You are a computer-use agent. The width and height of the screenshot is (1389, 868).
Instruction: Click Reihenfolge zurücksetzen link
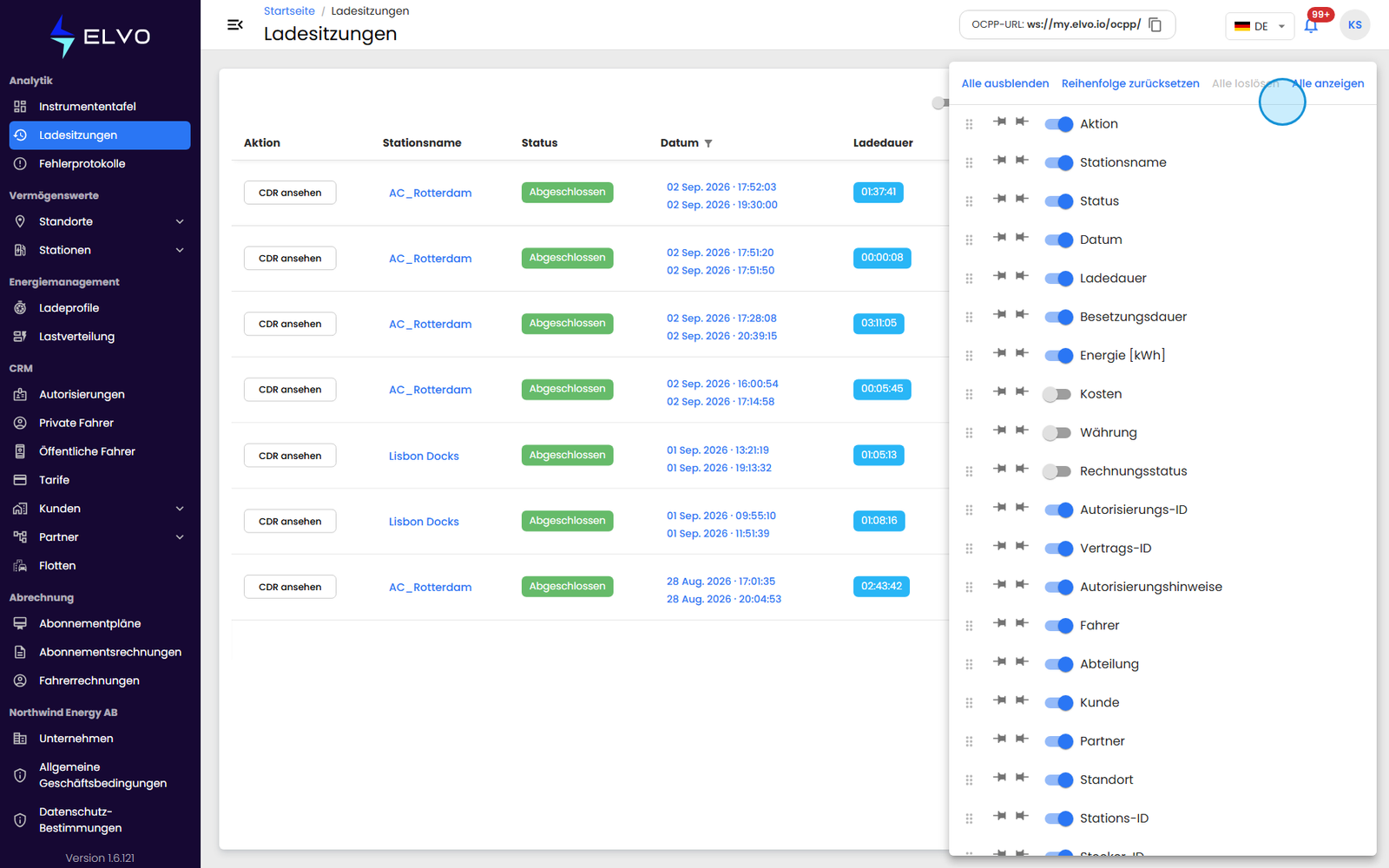point(1130,83)
